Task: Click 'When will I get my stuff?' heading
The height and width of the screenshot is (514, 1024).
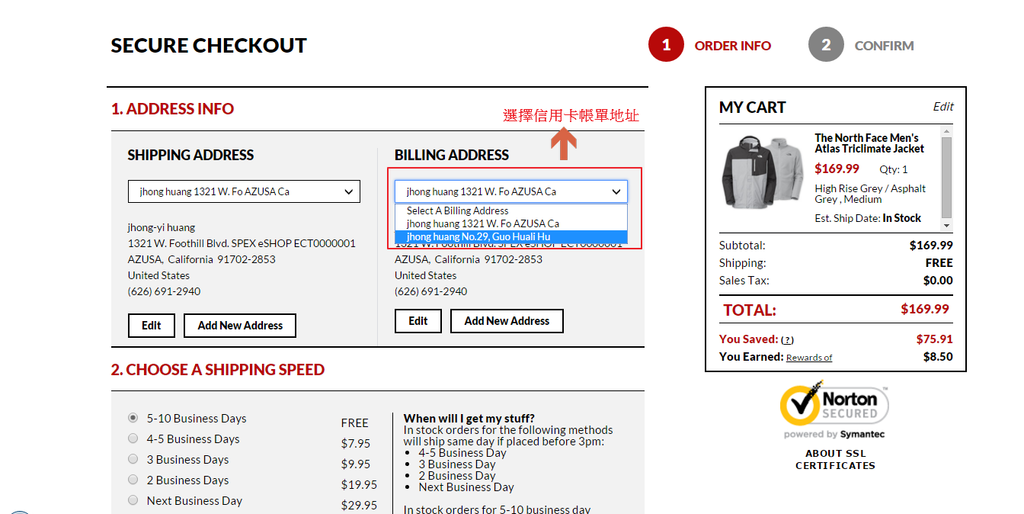Action: click(x=469, y=418)
